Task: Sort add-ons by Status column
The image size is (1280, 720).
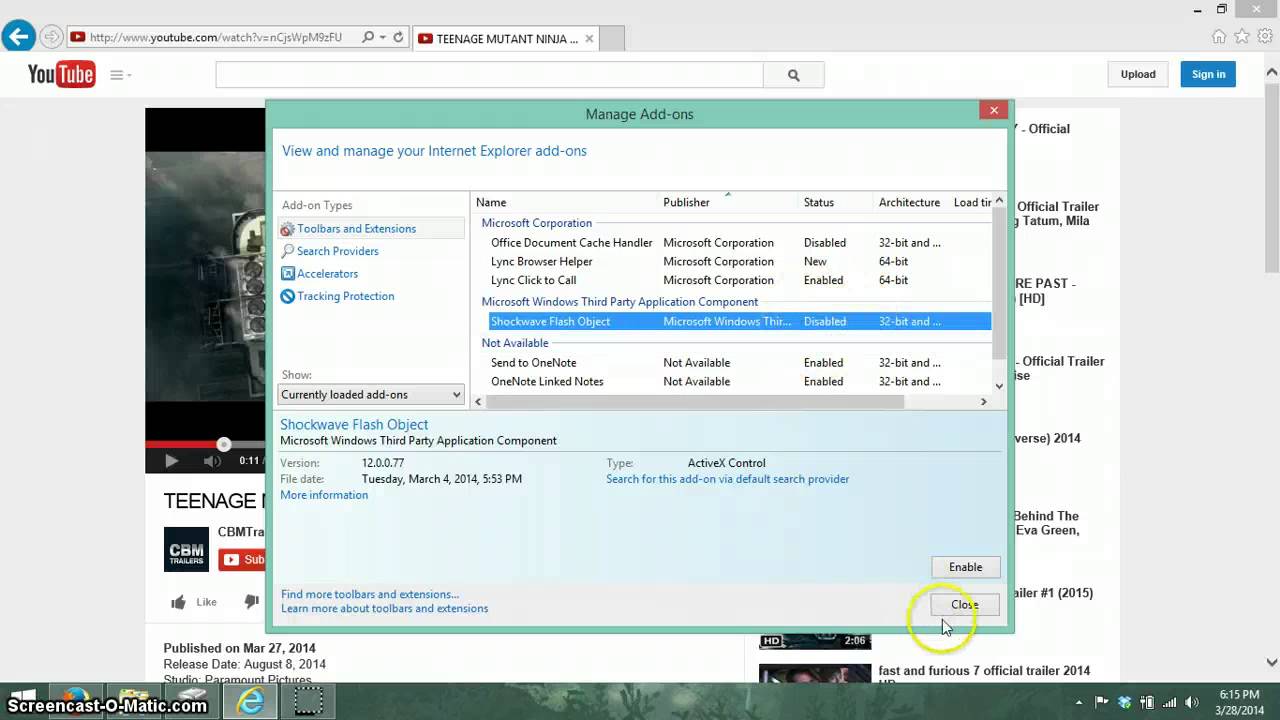Action: pos(836,202)
